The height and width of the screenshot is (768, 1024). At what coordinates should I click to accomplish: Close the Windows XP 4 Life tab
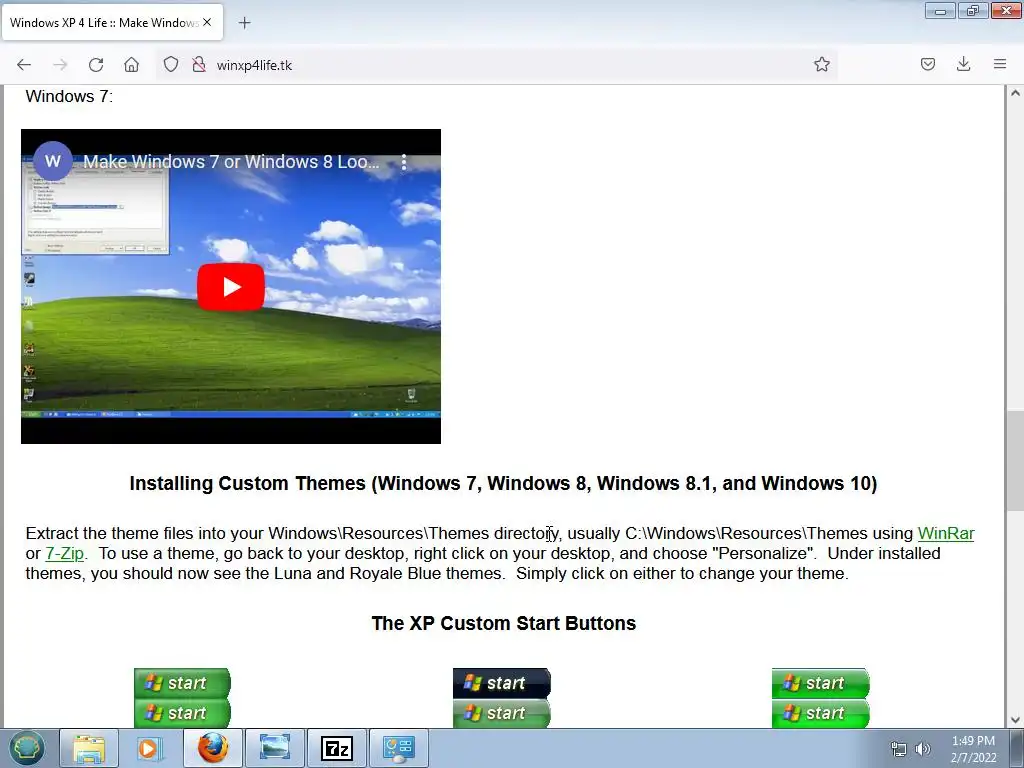pos(207,22)
